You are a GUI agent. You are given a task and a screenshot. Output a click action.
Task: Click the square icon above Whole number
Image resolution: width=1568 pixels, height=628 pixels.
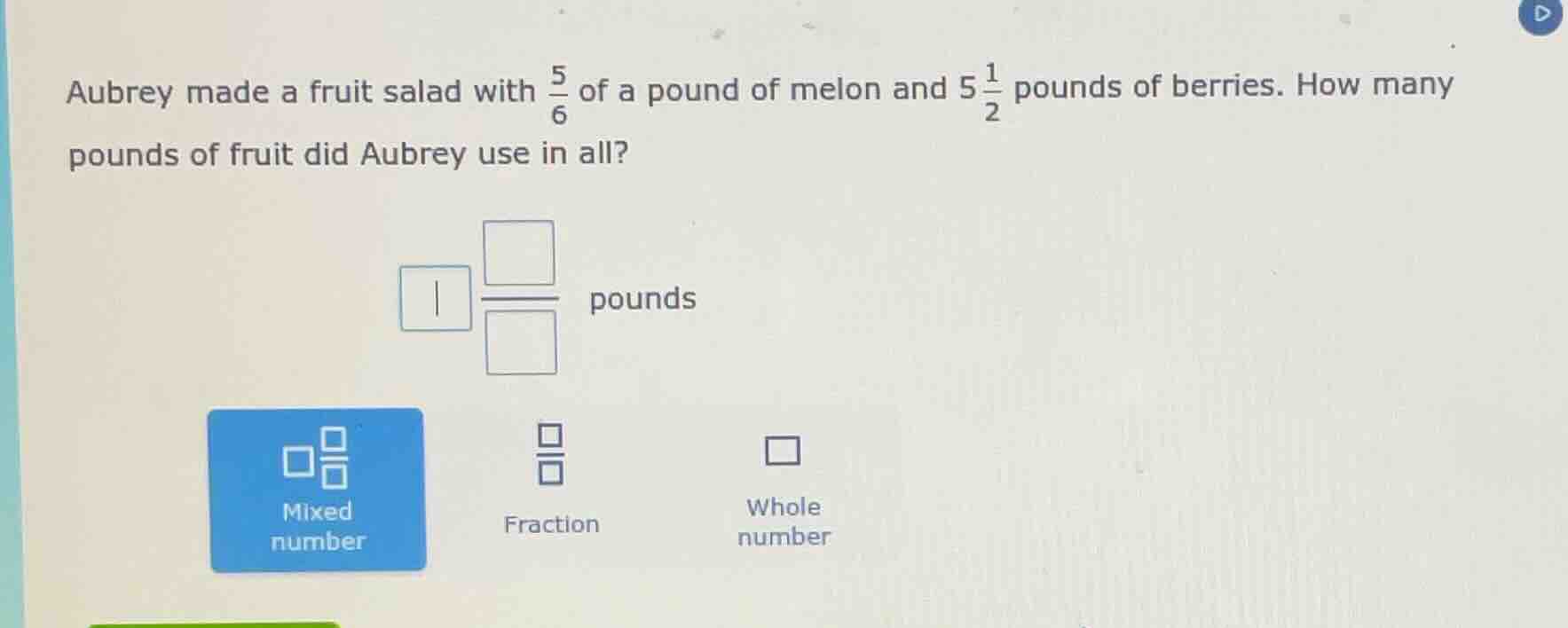click(x=782, y=451)
